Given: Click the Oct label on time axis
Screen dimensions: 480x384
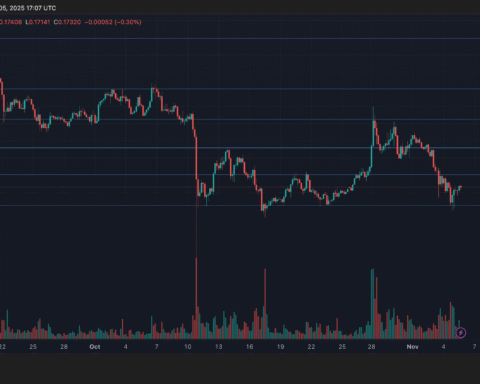Looking at the screenshot, I should tap(95, 347).
